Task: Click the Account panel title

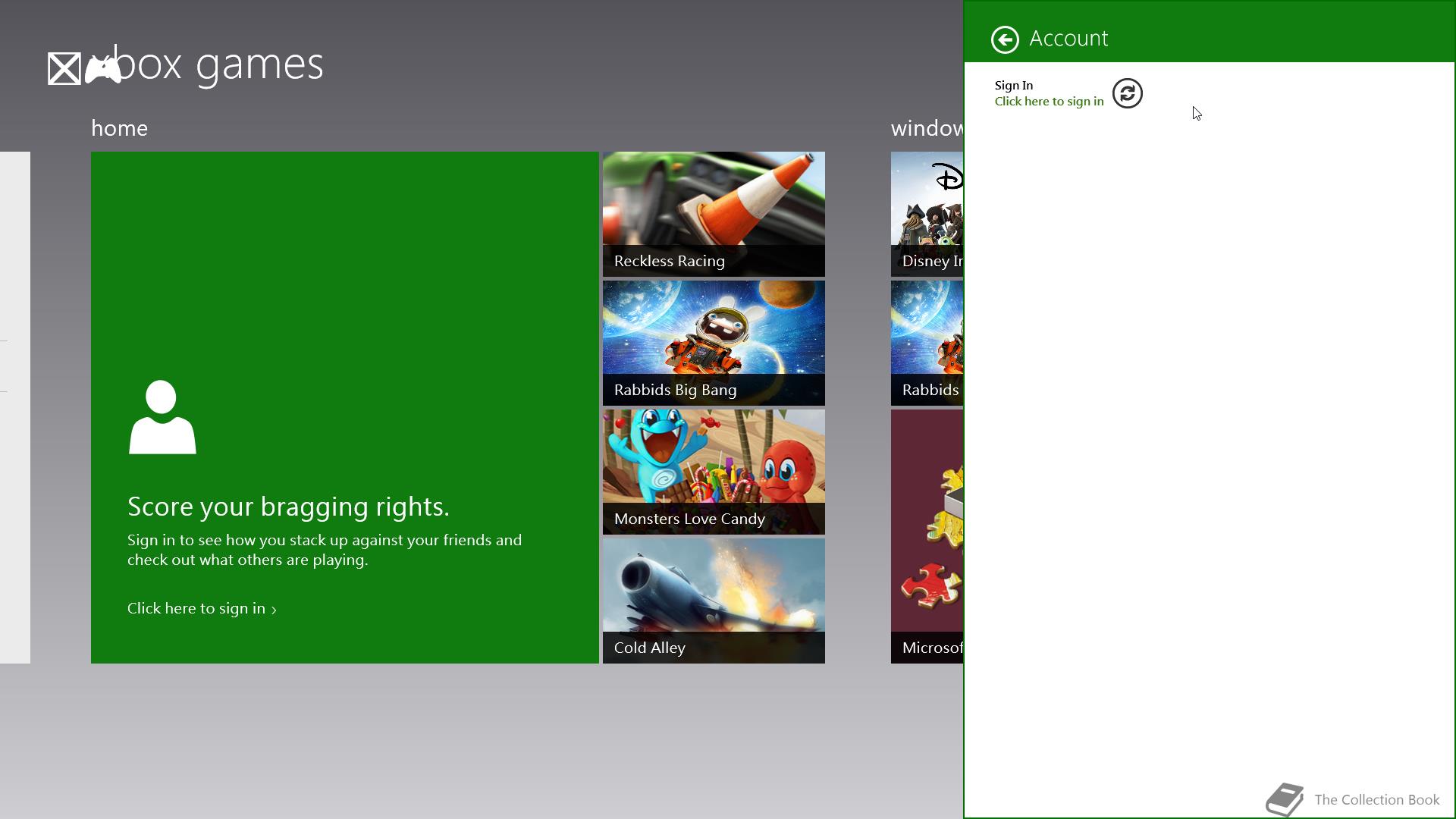Action: [1068, 39]
